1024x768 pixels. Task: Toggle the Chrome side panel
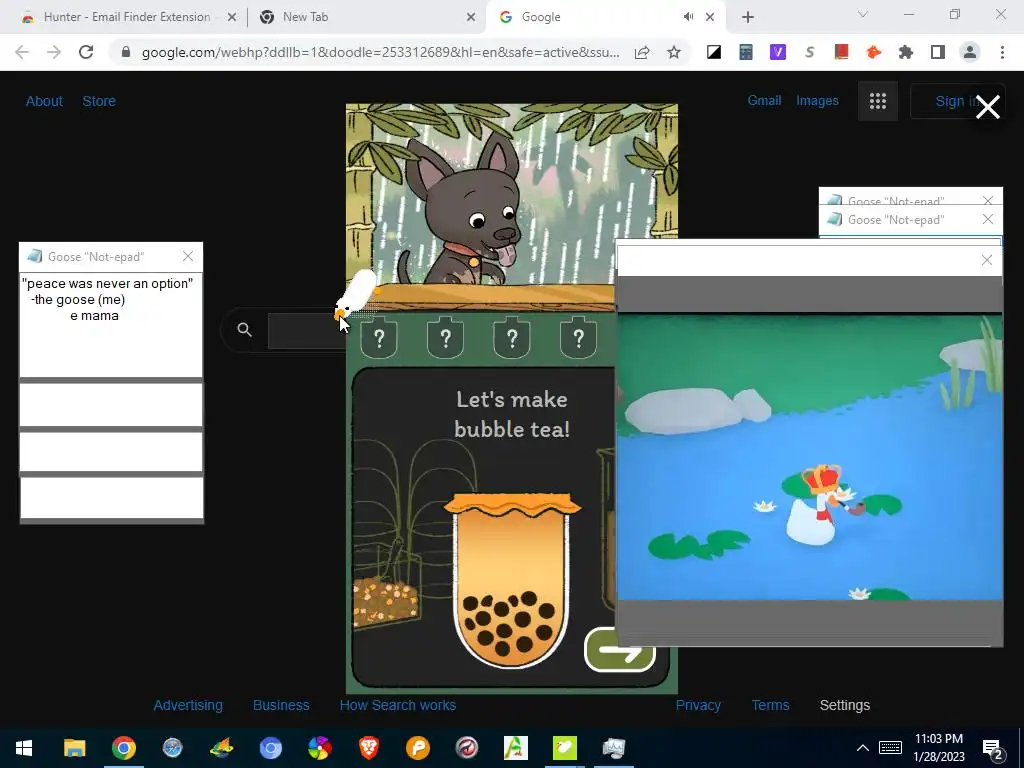(x=938, y=52)
